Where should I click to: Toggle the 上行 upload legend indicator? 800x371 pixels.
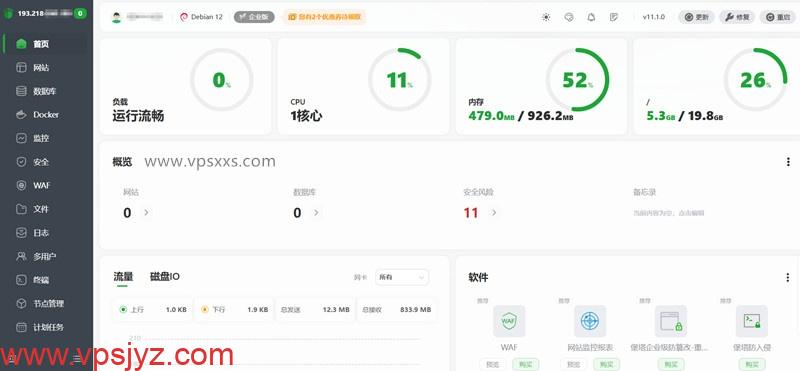123,309
